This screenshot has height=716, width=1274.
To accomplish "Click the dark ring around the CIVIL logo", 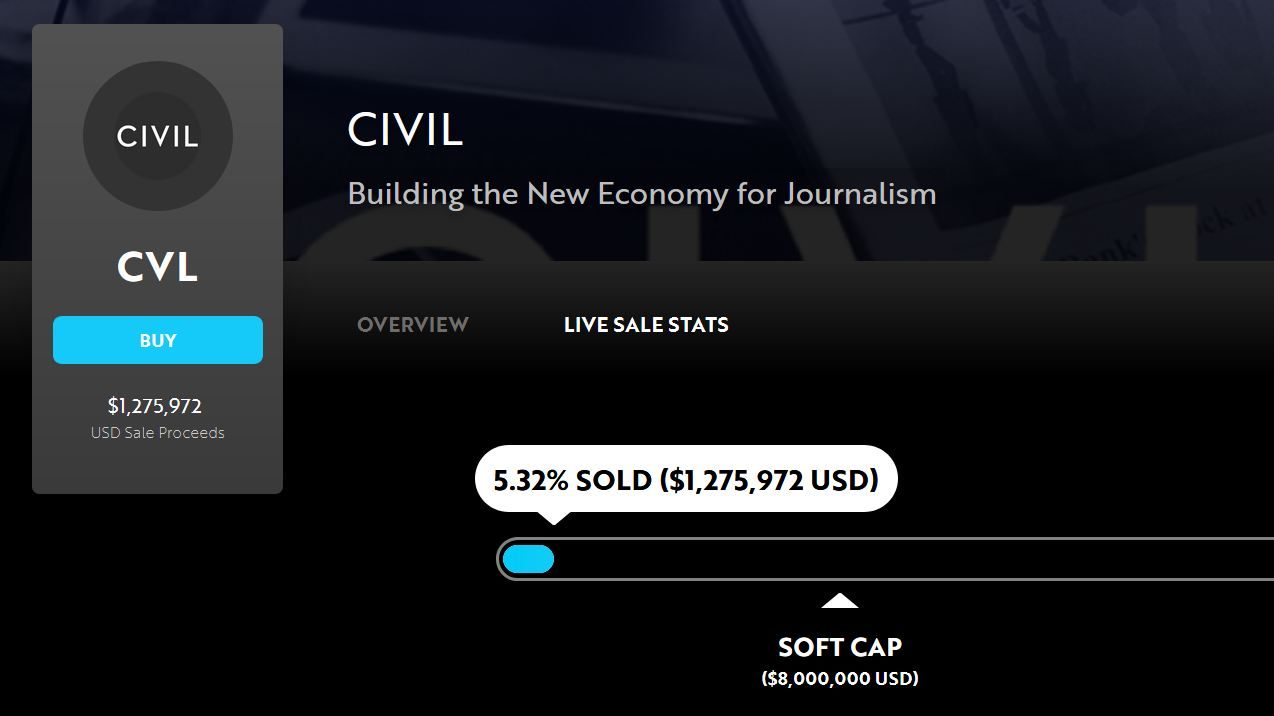I will coord(99,136).
